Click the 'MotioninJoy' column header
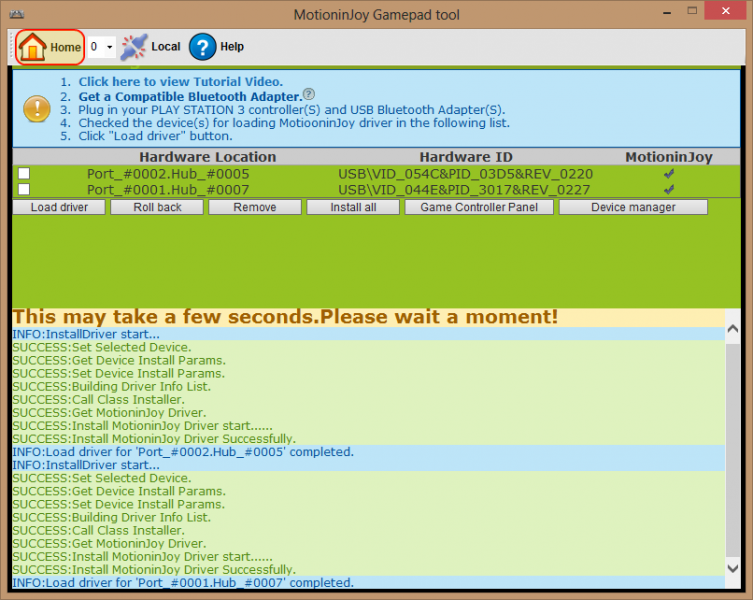This screenshot has width=753, height=600. coord(668,157)
